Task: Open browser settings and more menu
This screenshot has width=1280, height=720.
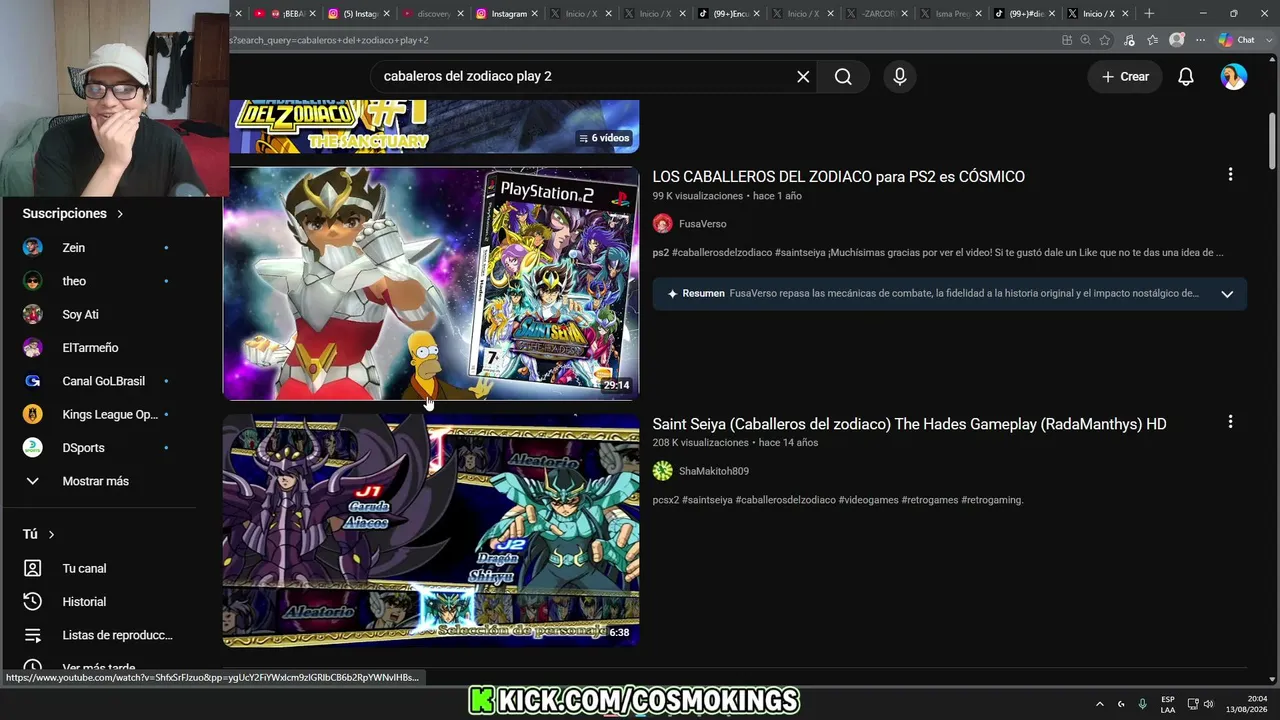Action: pyautogui.click(x=1199, y=40)
